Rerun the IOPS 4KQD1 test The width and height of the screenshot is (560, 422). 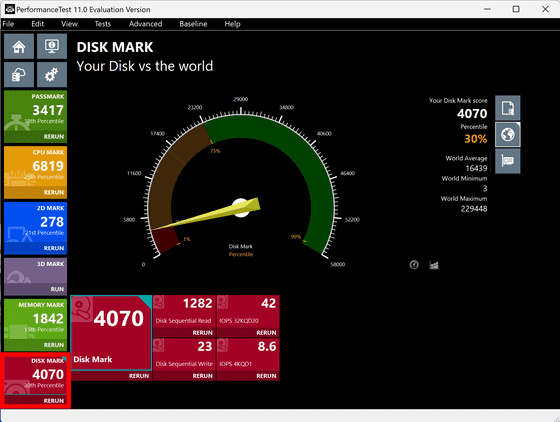tap(266, 376)
